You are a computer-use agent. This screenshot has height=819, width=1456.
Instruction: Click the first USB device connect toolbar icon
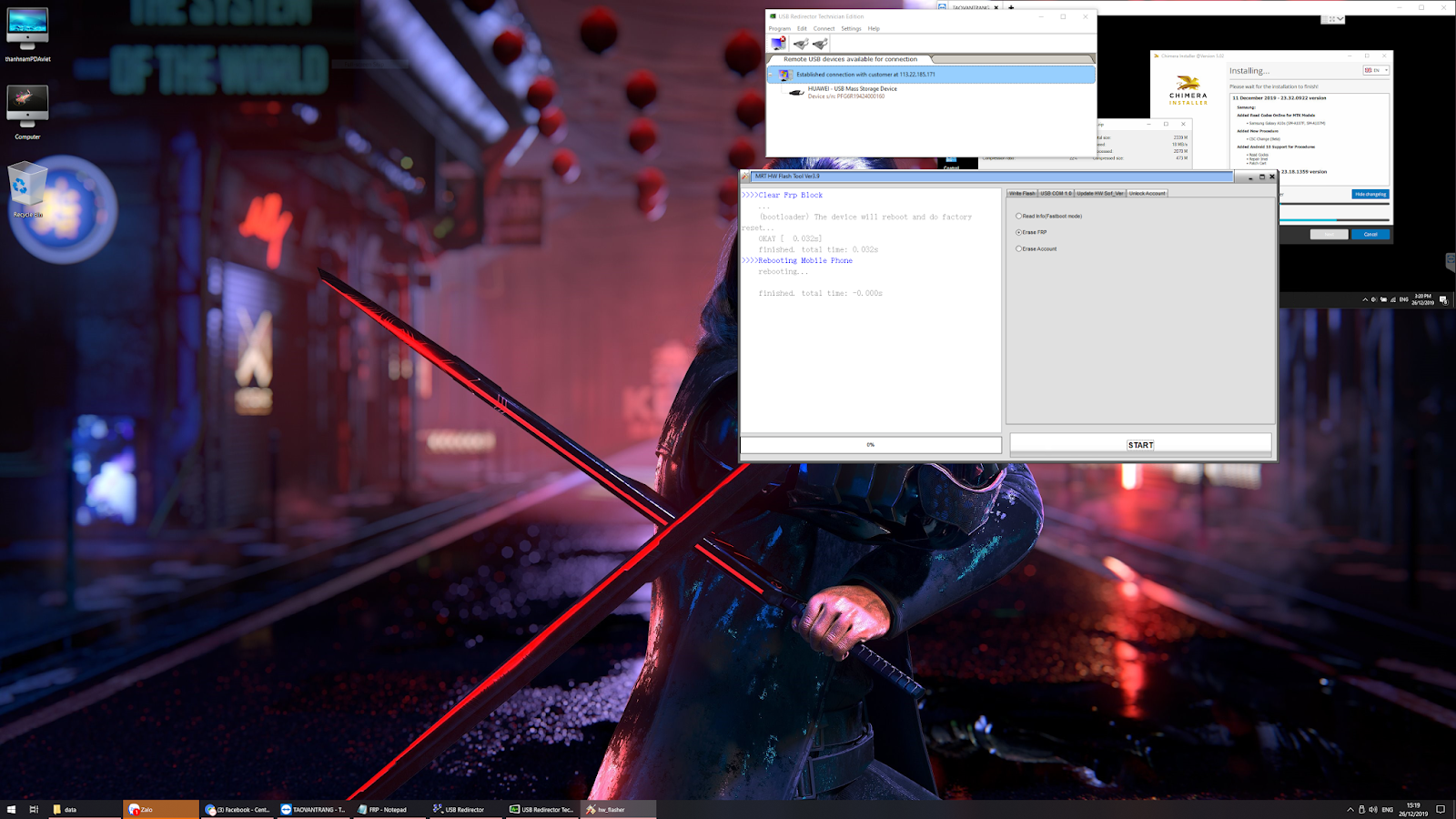point(801,43)
